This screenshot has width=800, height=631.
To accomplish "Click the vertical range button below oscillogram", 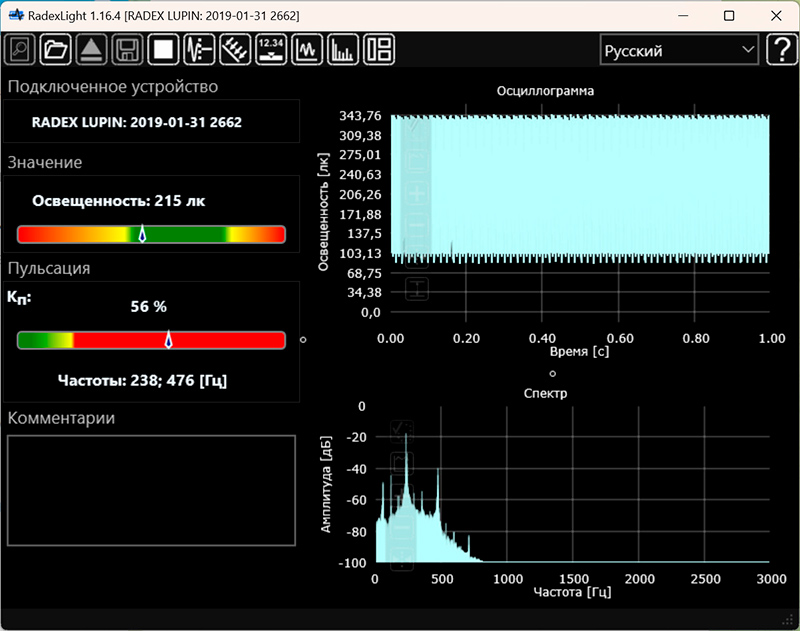I will pyautogui.click(x=417, y=289).
